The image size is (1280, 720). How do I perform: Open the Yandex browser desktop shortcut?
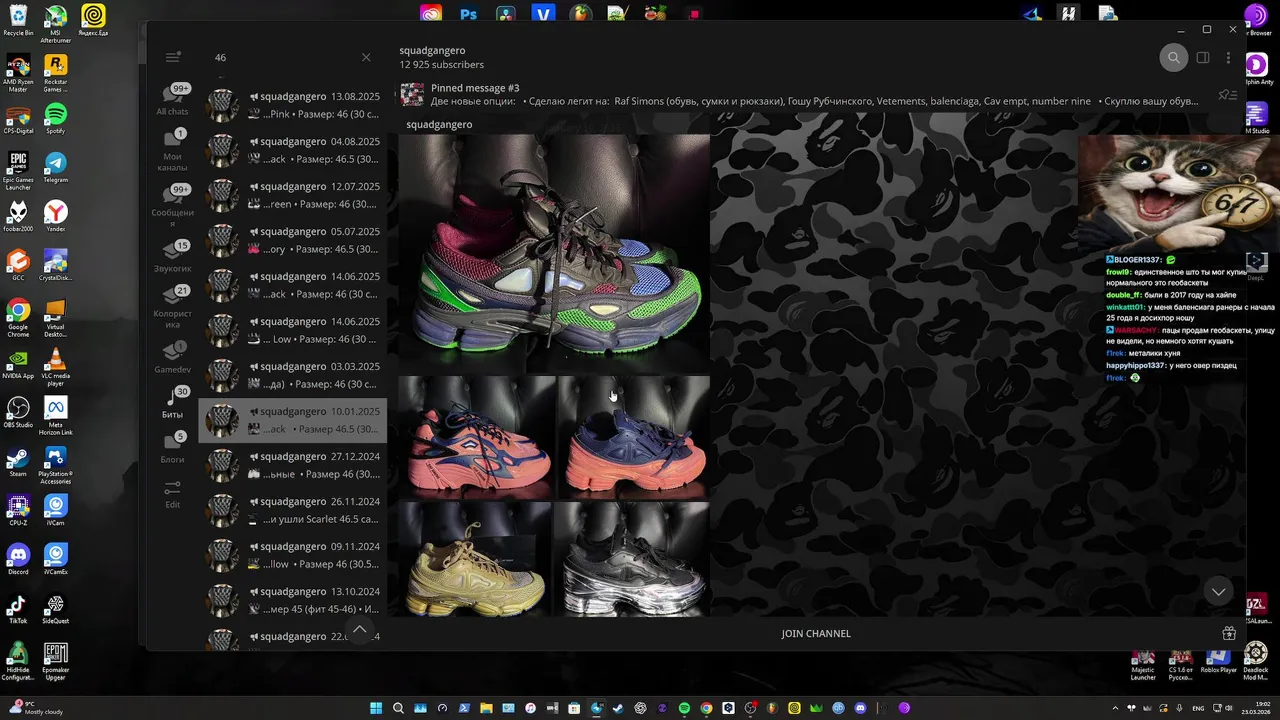pos(56,216)
